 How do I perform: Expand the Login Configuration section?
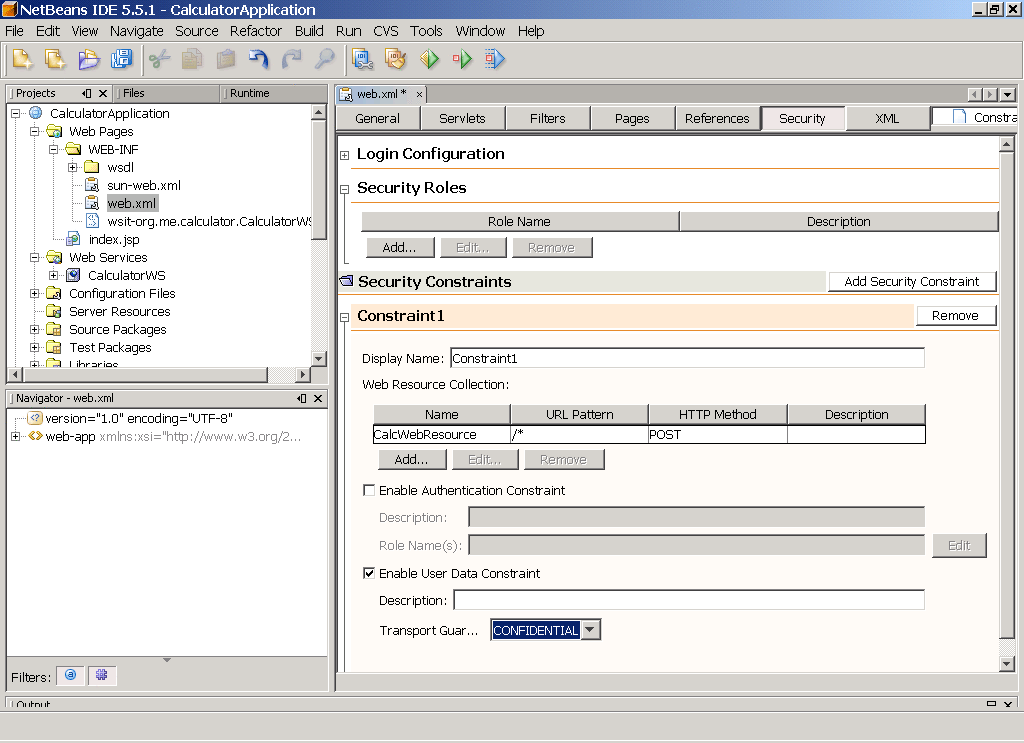click(344, 154)
